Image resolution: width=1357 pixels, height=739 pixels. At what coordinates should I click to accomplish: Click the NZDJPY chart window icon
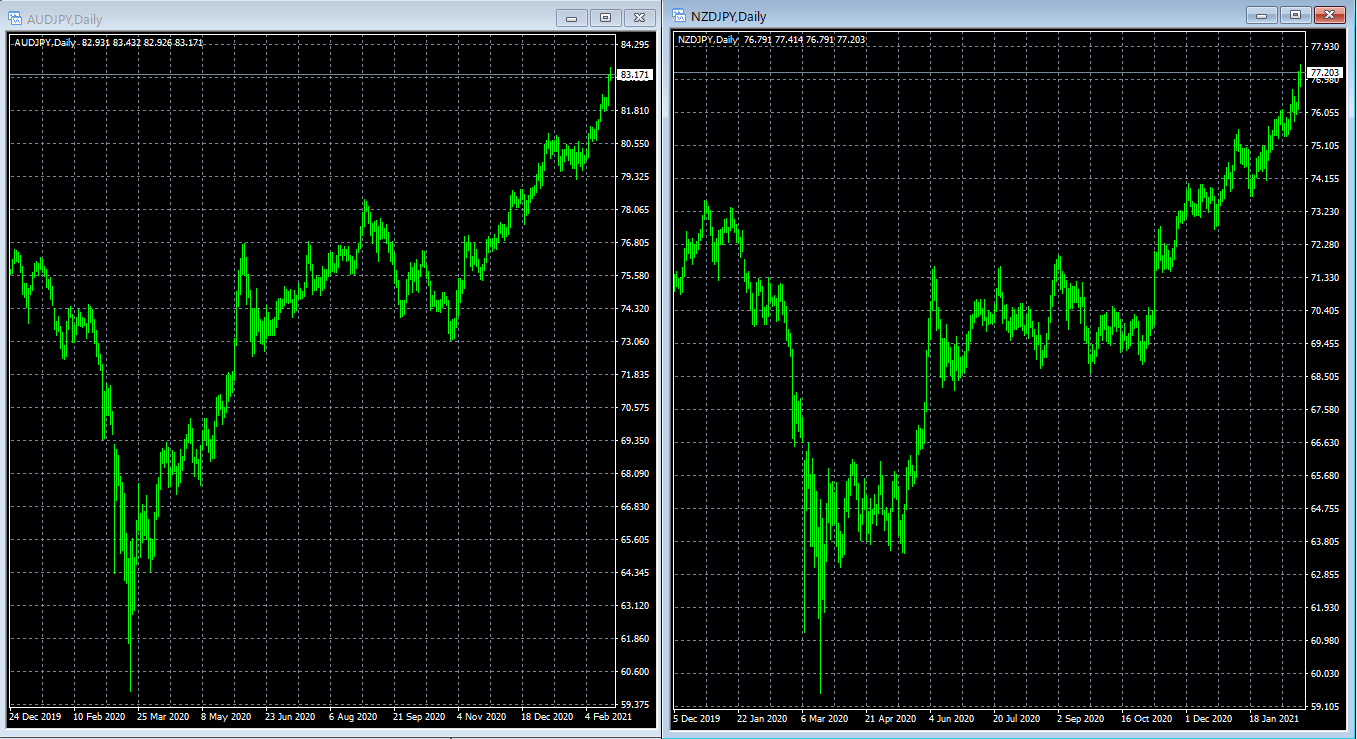(678, 15)
